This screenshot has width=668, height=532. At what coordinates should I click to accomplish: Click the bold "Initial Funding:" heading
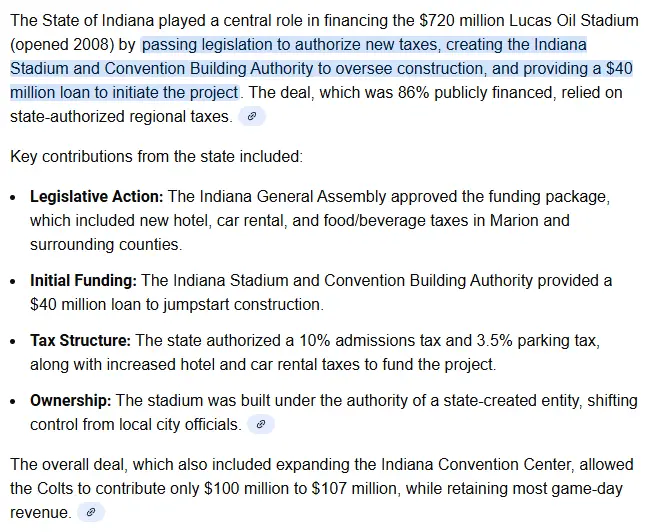[x=84, y=280]
